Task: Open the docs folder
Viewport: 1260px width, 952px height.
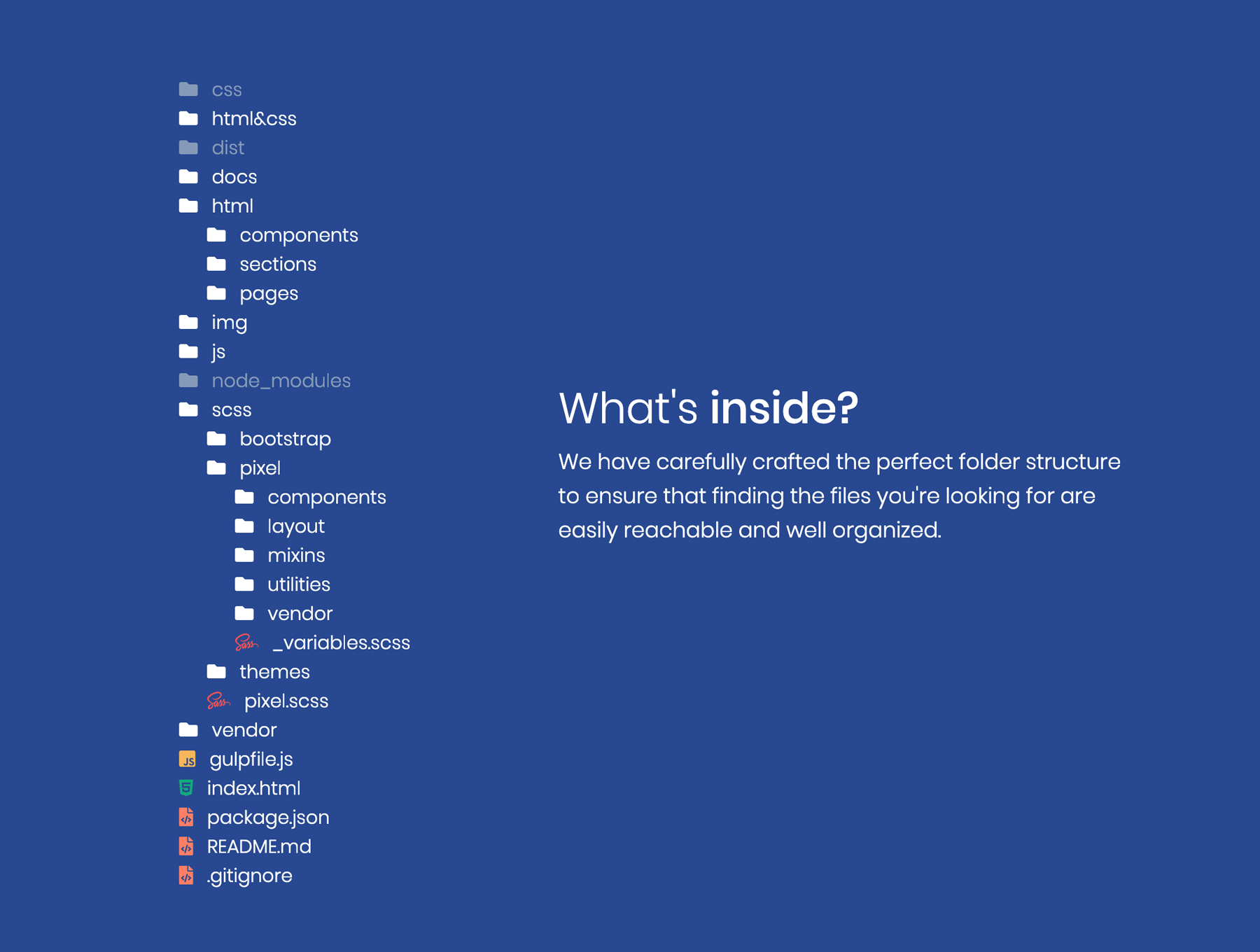Action: click(234, 176)
